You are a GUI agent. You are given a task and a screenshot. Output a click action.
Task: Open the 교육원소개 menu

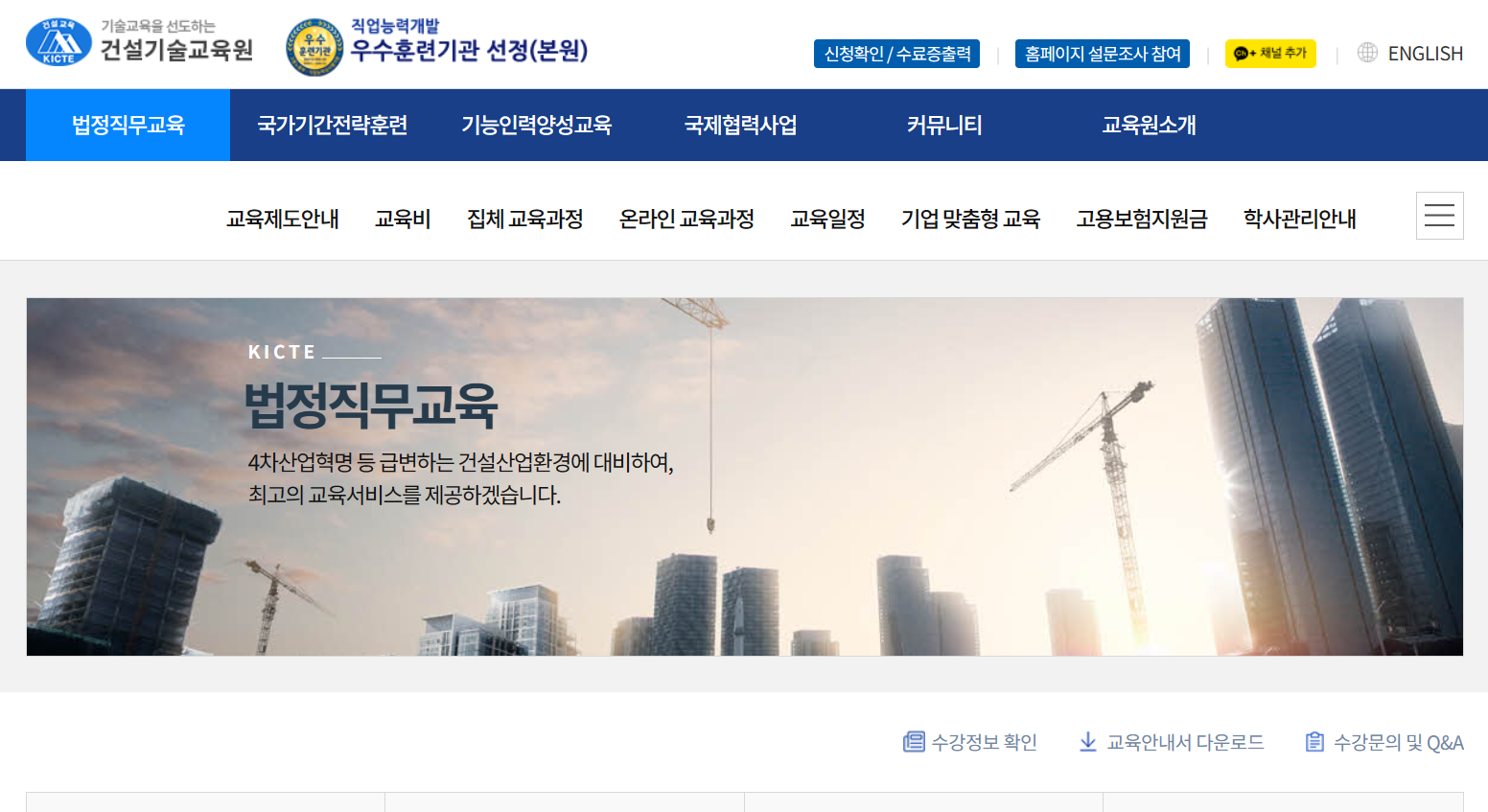tap(1148, 125)
